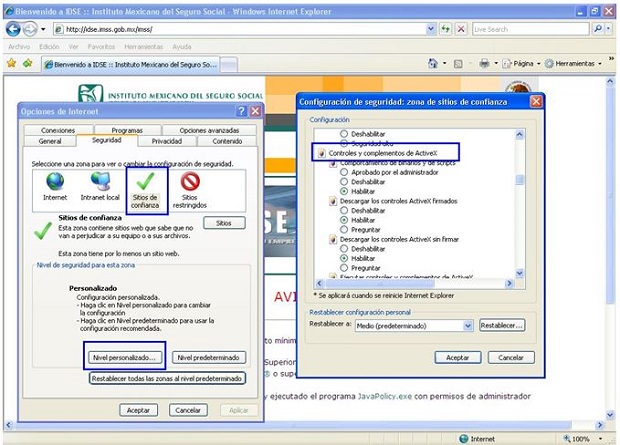Image resolution: width=620 pixels, height=445 pixels.
Task: Open the Home button dropdown arrow
Action: pos(444,63)
